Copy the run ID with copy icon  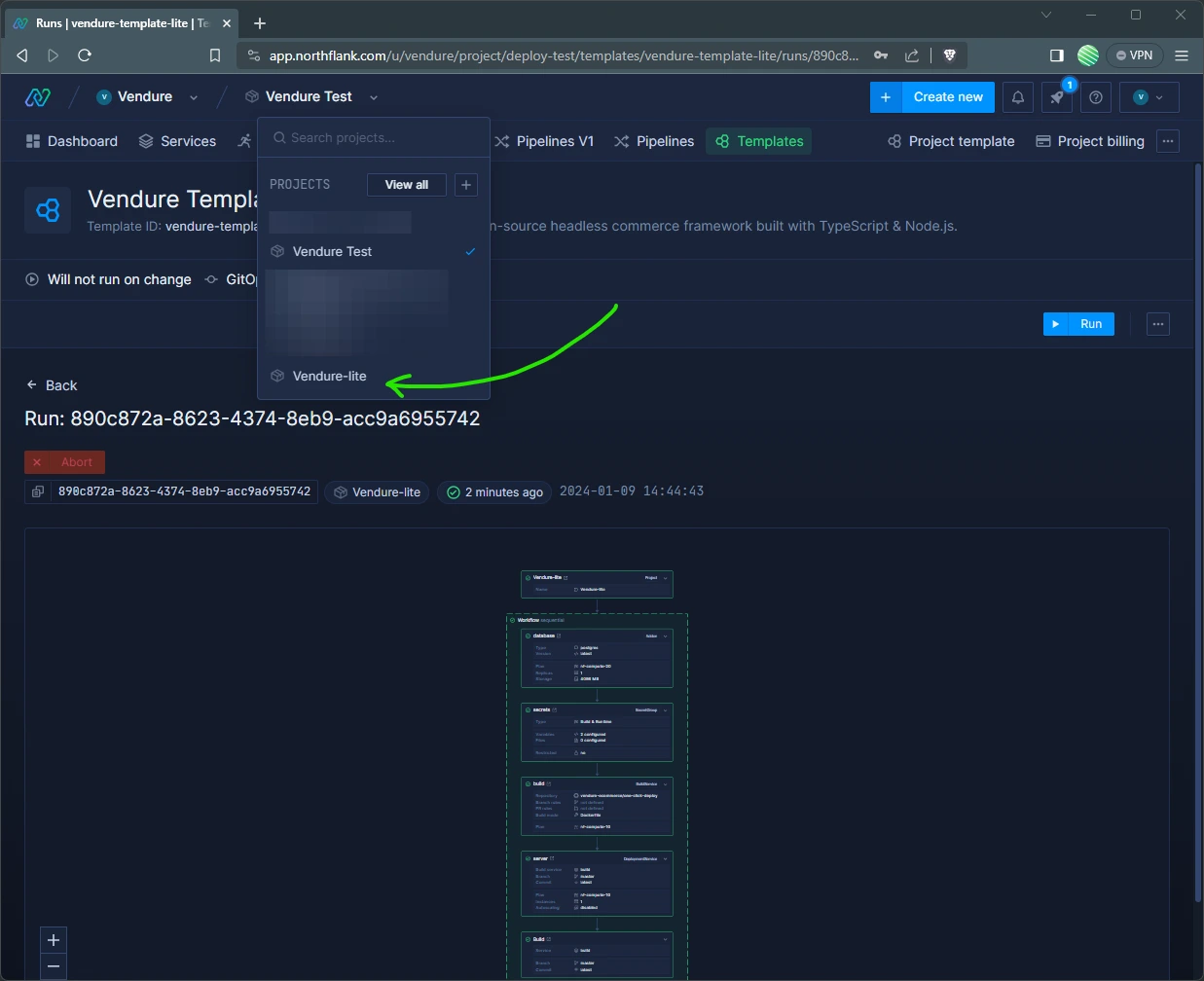tap(38, 492)
